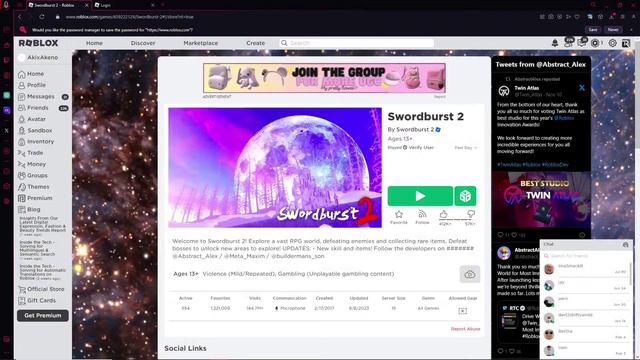Viewport: 640px width, 360px height.
Task: Click the Roblox logo in header
Action: point(38,43)
